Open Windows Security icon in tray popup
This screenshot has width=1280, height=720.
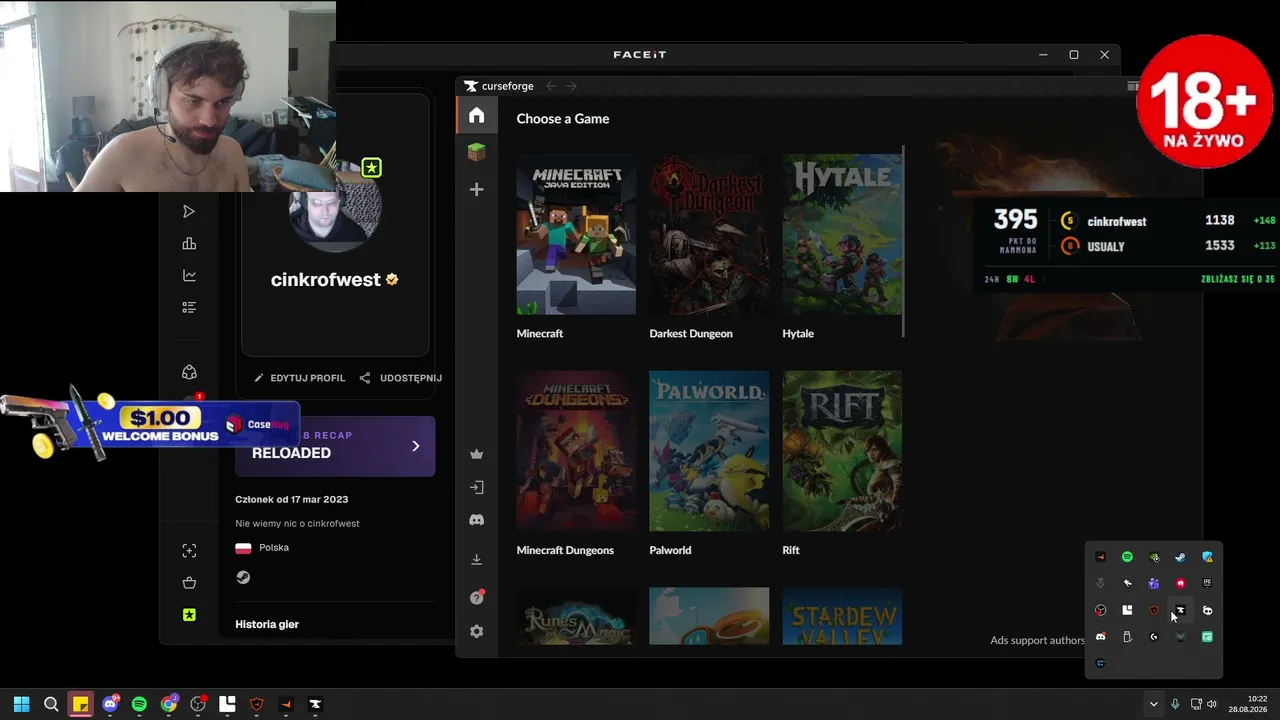click(1207, 557)
